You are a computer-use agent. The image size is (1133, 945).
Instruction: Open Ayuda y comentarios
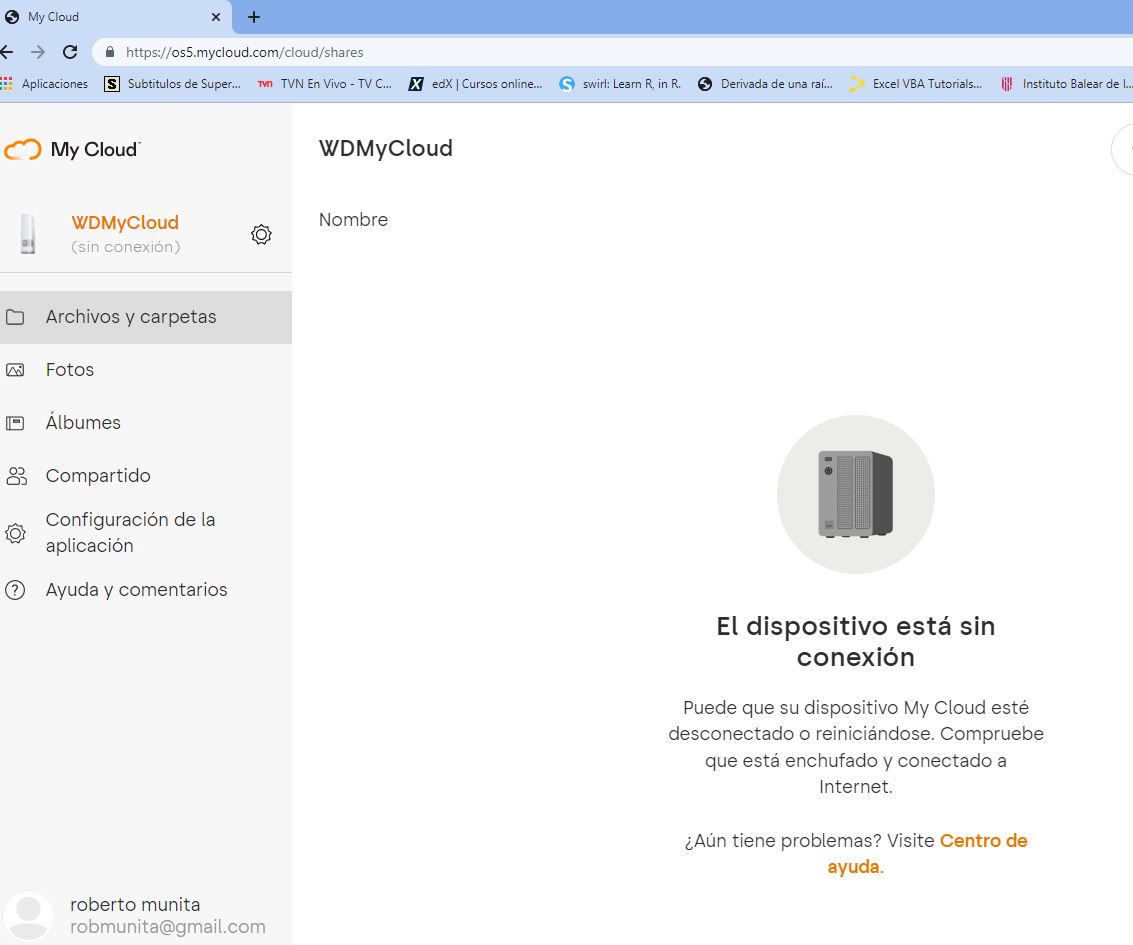coord(146,590)
